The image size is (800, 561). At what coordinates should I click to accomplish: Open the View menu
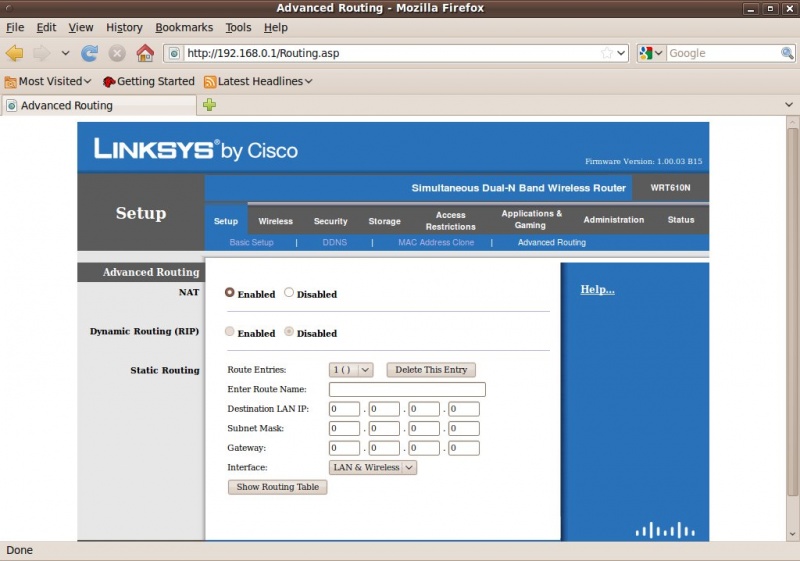point(81,28)
